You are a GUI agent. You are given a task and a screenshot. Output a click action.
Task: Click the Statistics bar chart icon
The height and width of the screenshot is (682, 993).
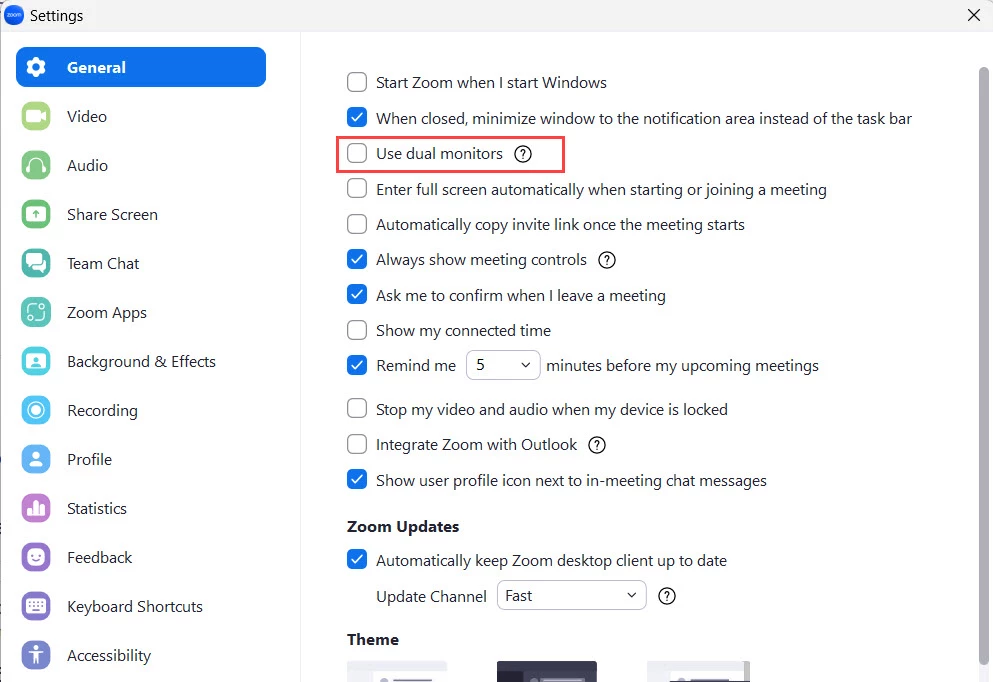[36, 508]
